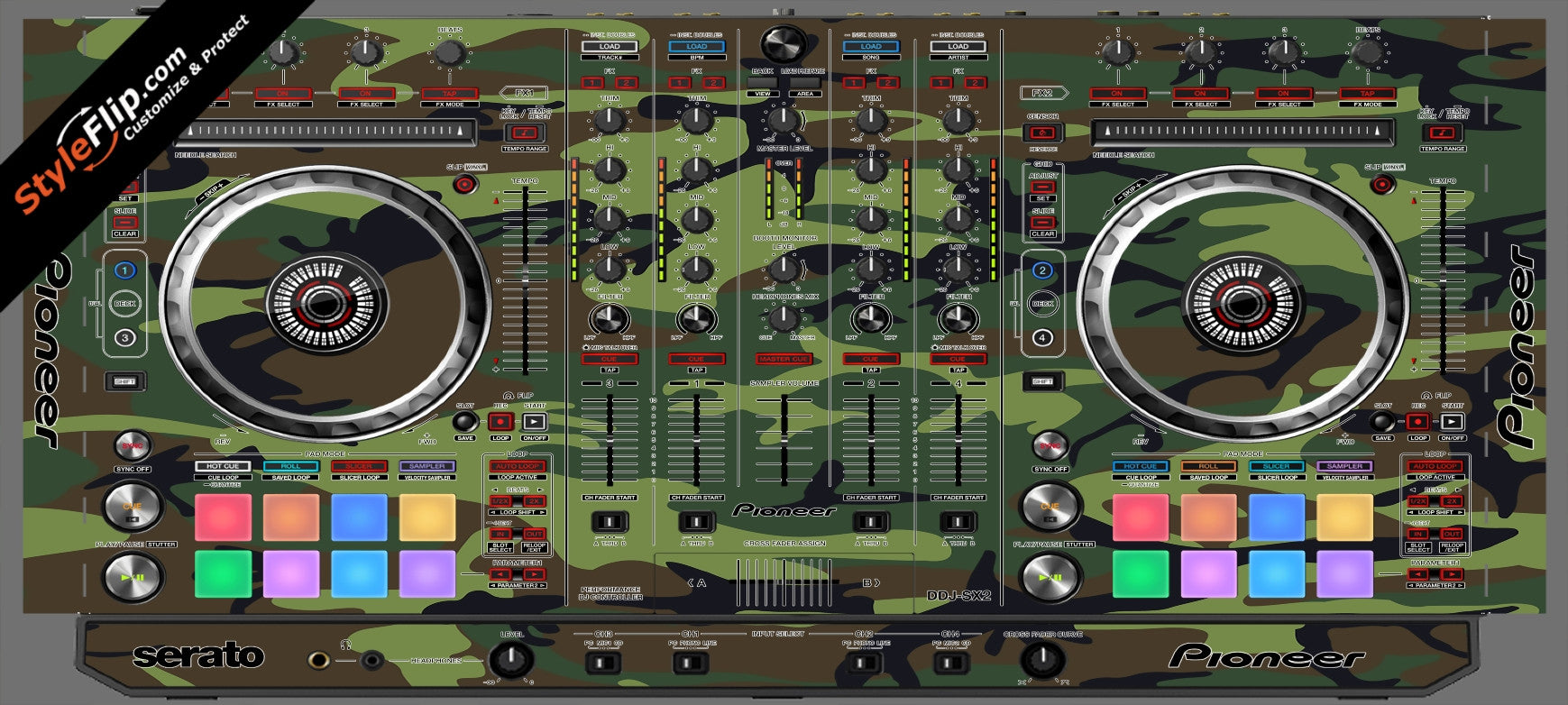Tap the green performance pad on left deck
This screenshot has height=705, width=1568.
223,574
